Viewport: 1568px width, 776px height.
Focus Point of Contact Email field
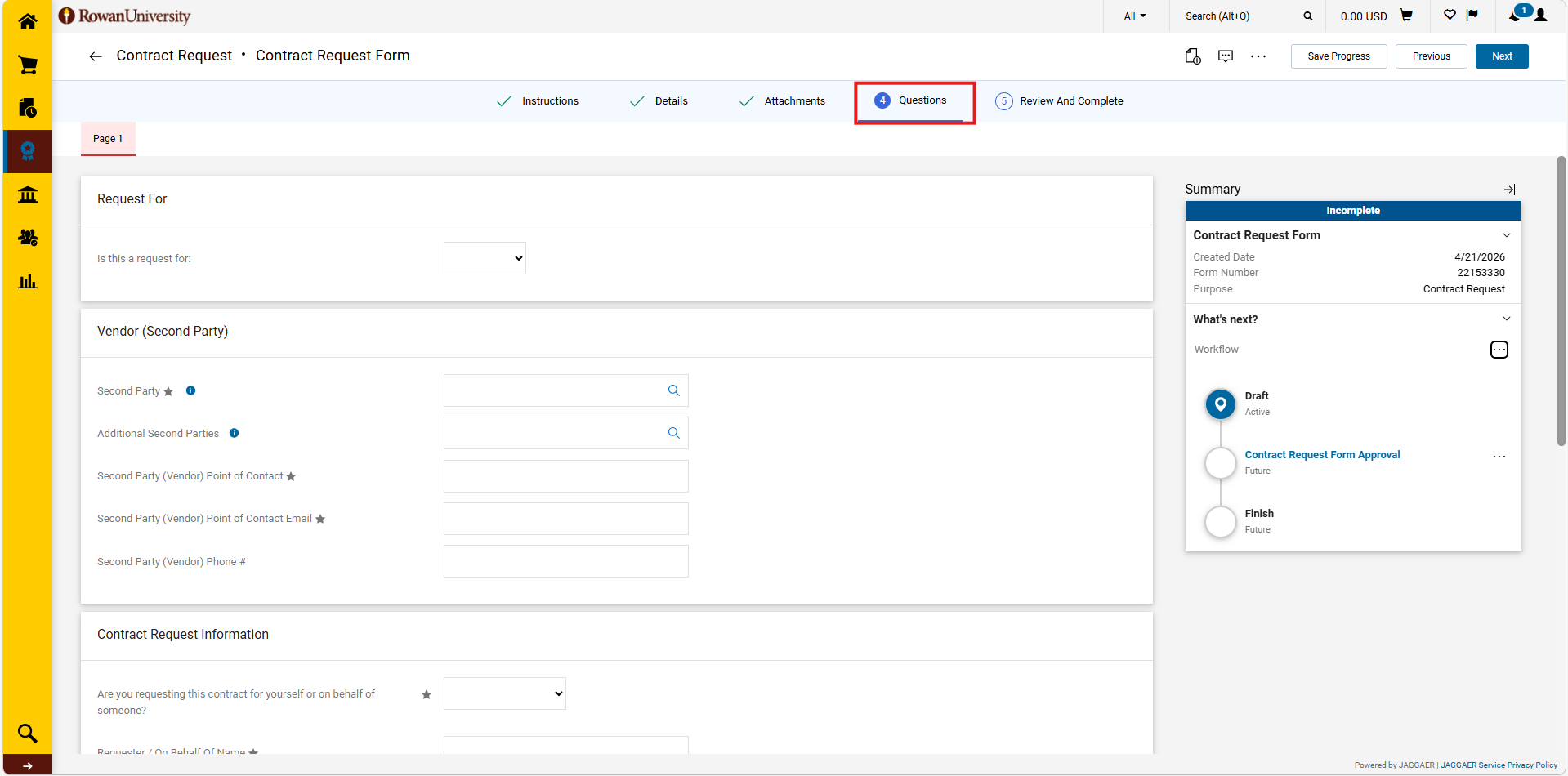tap(566, 519)
